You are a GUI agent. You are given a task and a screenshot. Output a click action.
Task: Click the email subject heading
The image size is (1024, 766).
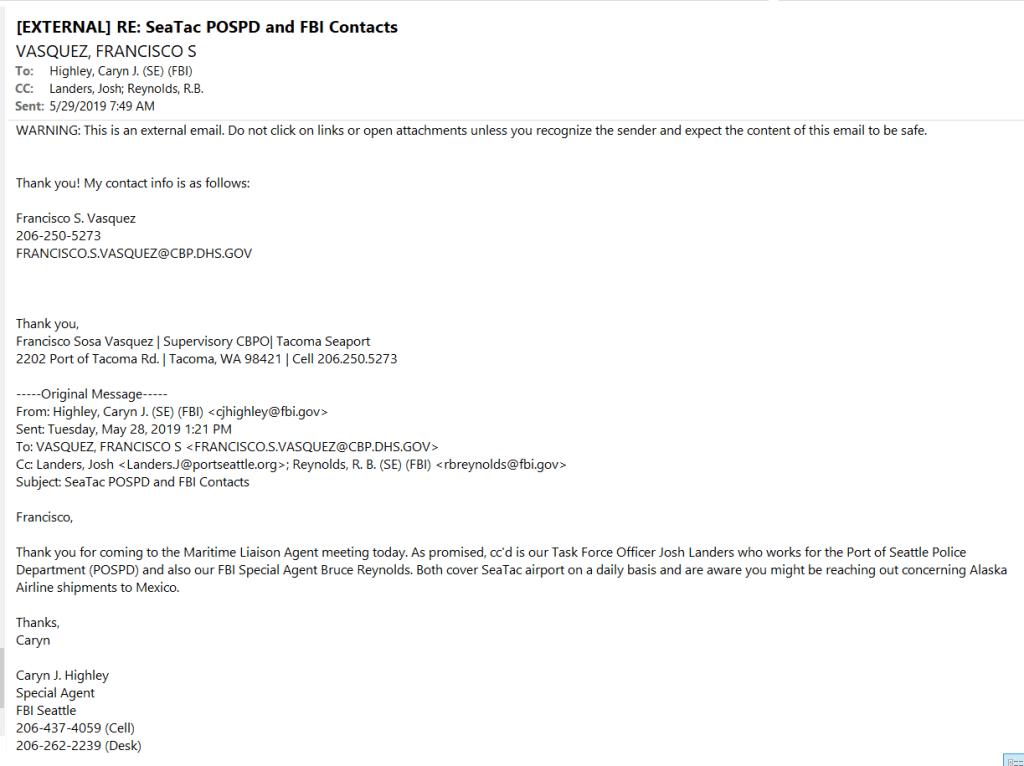pos(207,27)
